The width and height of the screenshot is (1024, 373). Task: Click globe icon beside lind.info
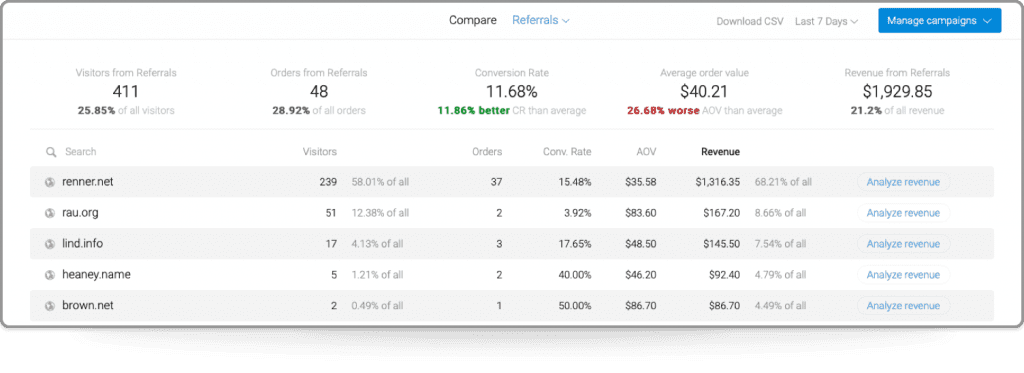(x=50, y=244)
